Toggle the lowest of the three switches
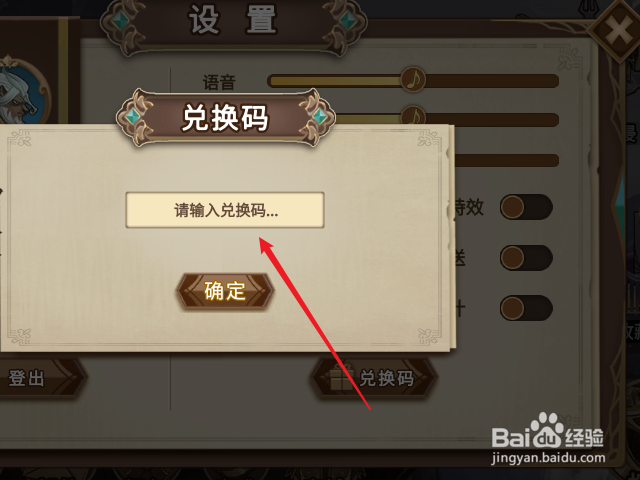This screenshot has height=480, width=640. pyautogui.click(x=527, y=308)
